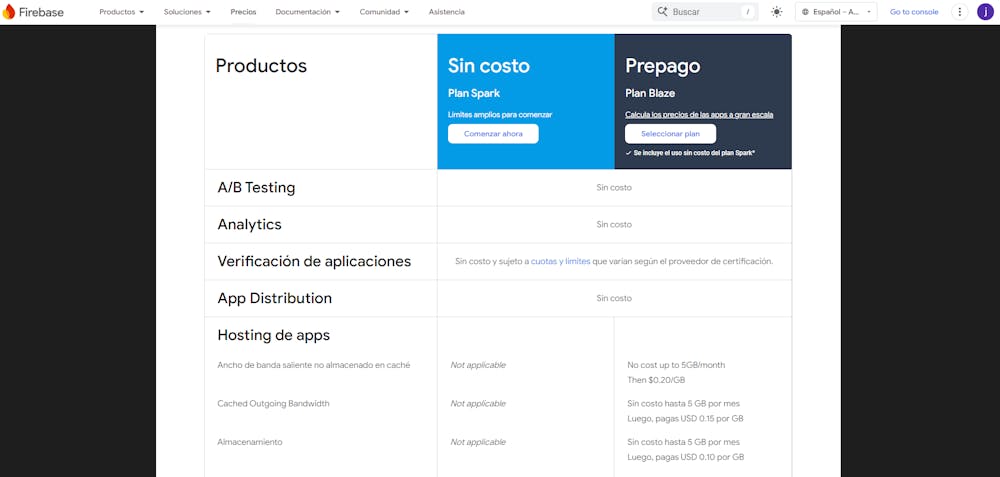Click the slash shortcut key in search
The height and width of the screenshot is (477, 1000).
(x=747, y=12)
